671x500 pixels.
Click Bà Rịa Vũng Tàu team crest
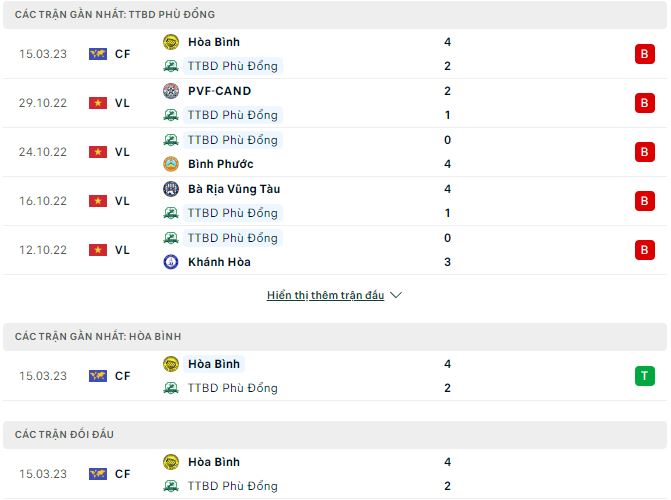point(170,189)
